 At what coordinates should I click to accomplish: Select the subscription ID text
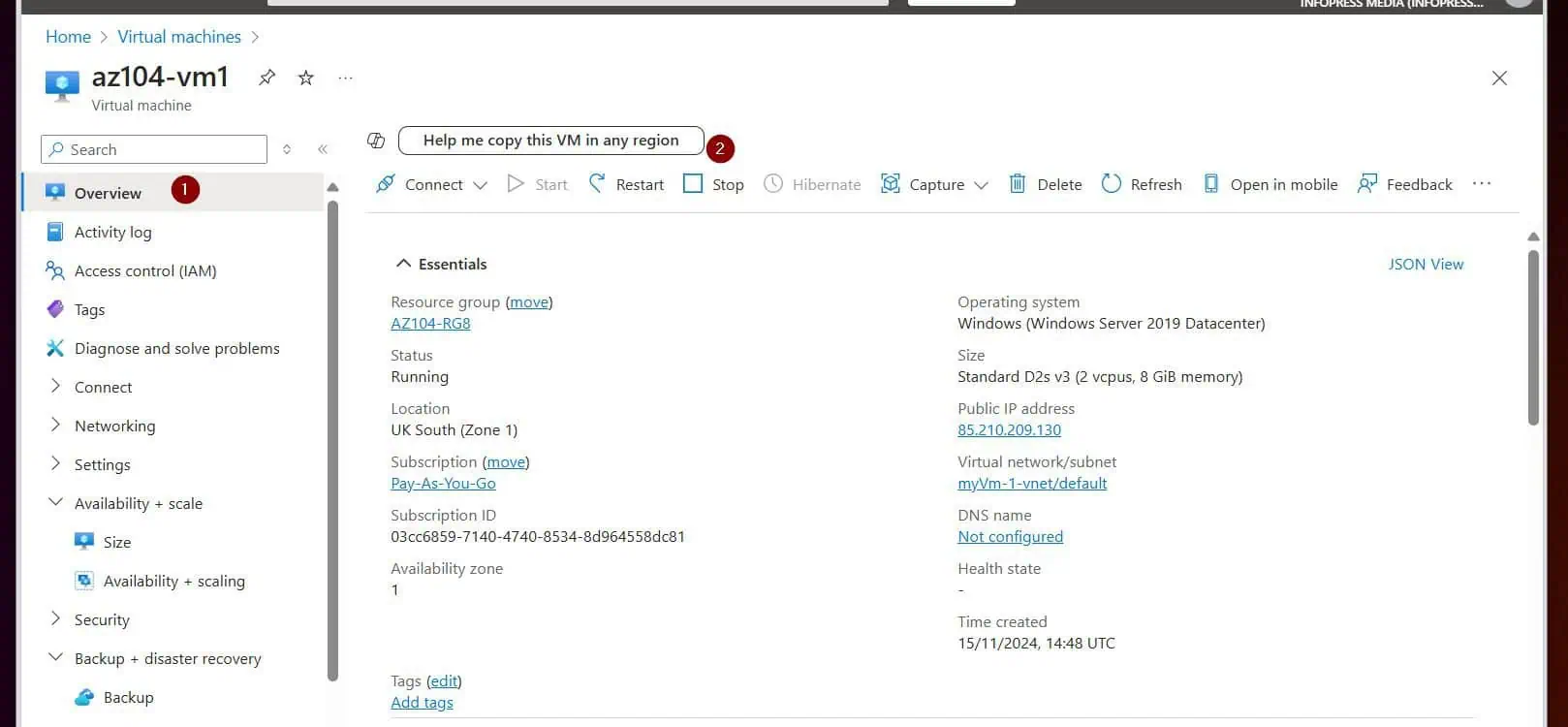pyautogui.click(x=538, y=537)
